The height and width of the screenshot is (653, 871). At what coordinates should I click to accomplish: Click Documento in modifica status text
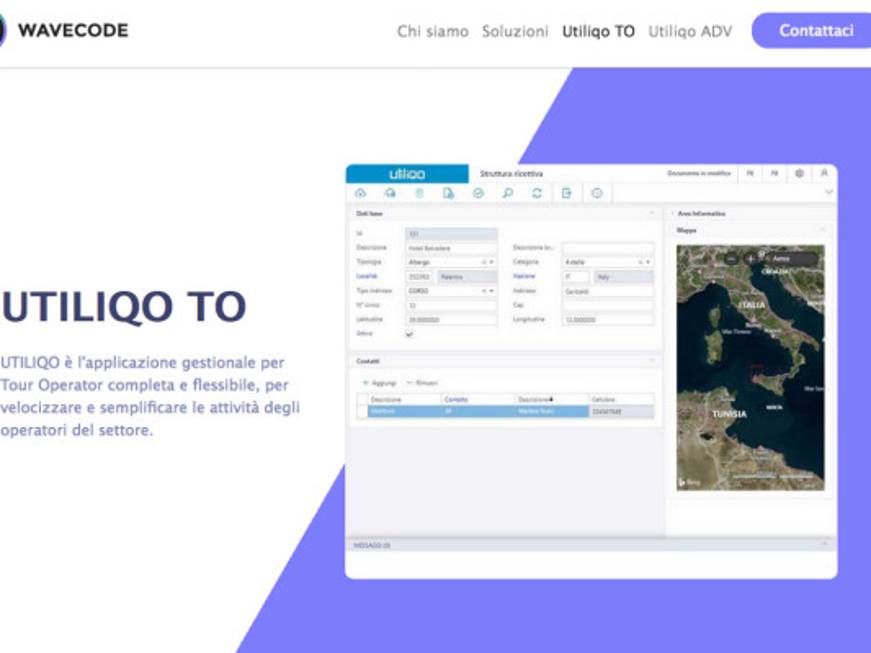pyautogui.click(x=699, y=173)
